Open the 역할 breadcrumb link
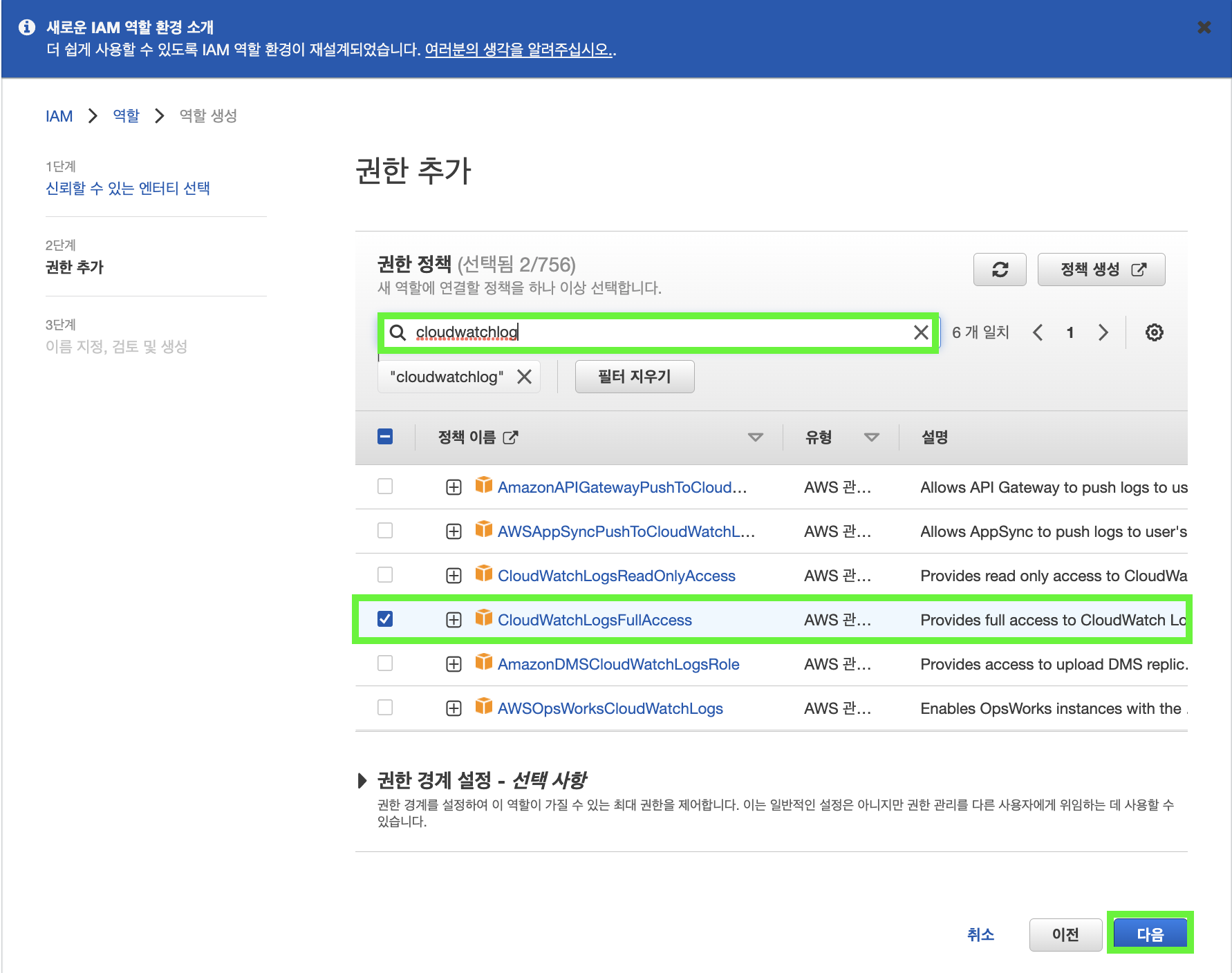 [126, 115]
